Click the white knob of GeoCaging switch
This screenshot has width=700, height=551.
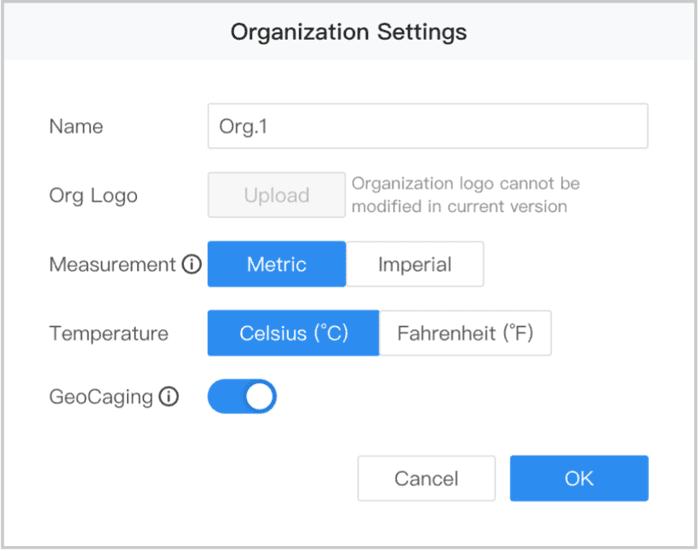coord(260,397)
